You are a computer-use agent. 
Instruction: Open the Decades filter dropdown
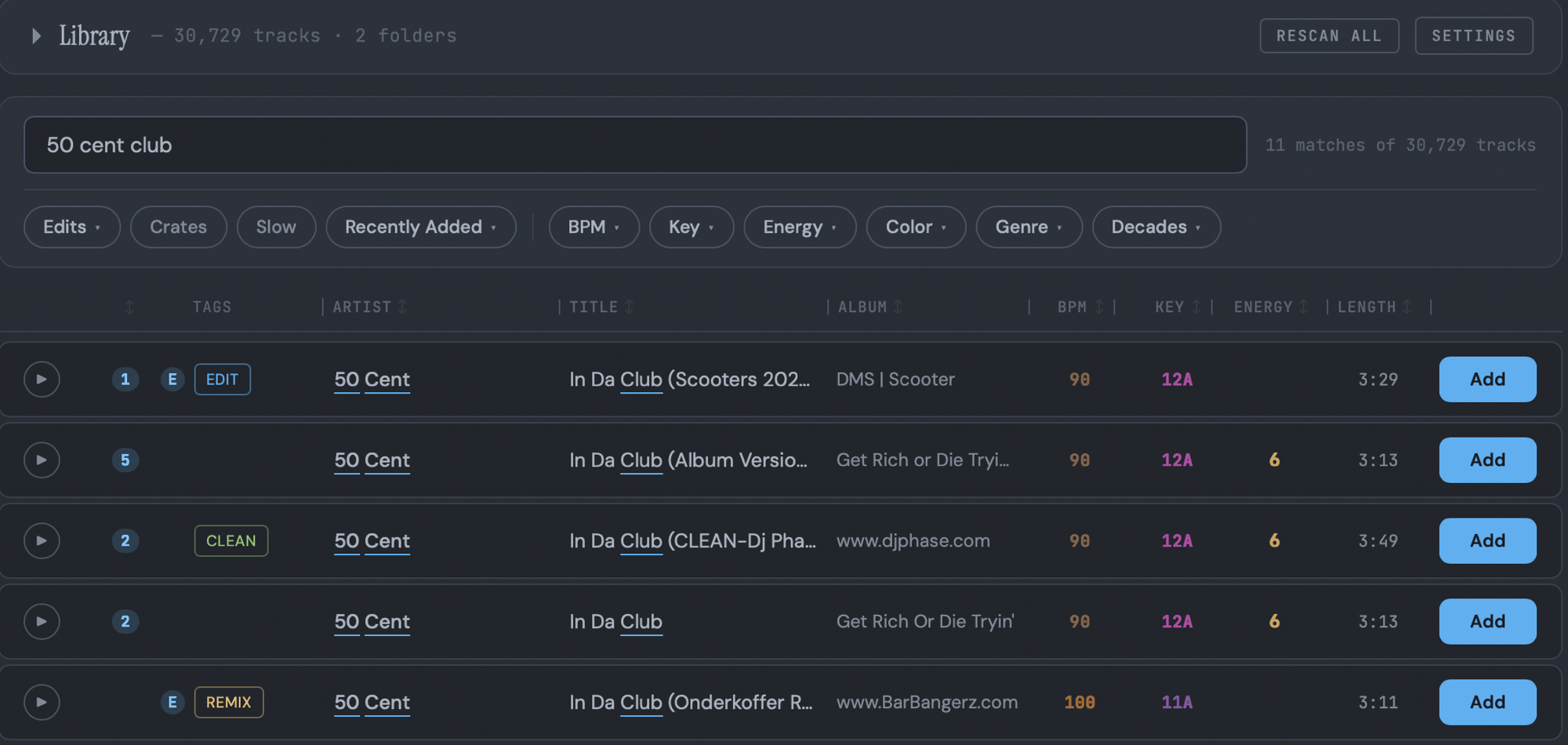(1156, 227)
